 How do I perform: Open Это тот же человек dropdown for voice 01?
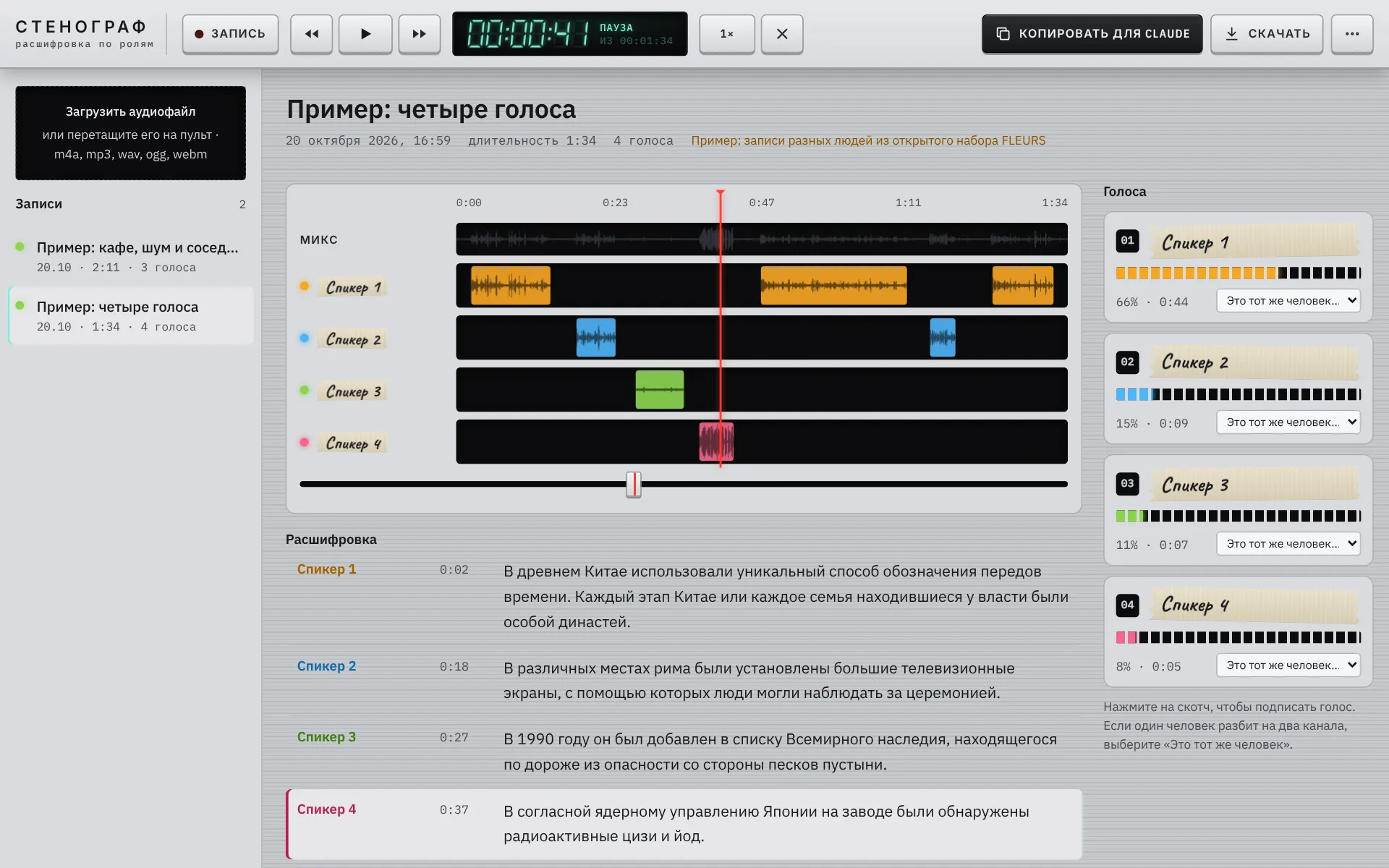[1288, 301]
